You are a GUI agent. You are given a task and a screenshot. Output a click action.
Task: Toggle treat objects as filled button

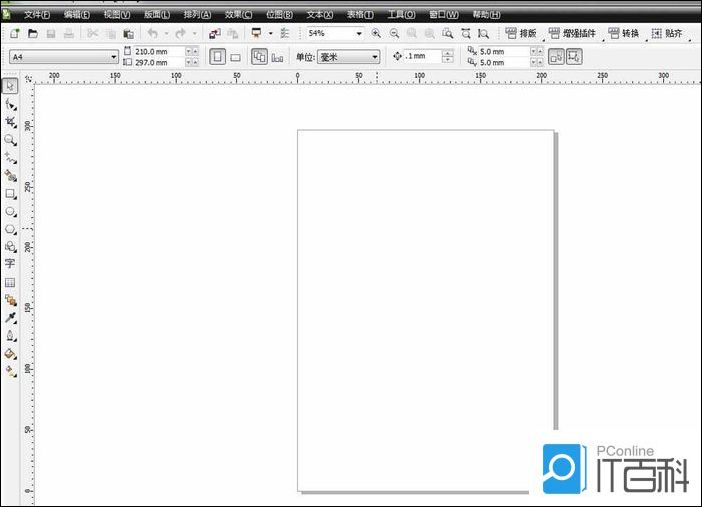(x=556, y=57)
